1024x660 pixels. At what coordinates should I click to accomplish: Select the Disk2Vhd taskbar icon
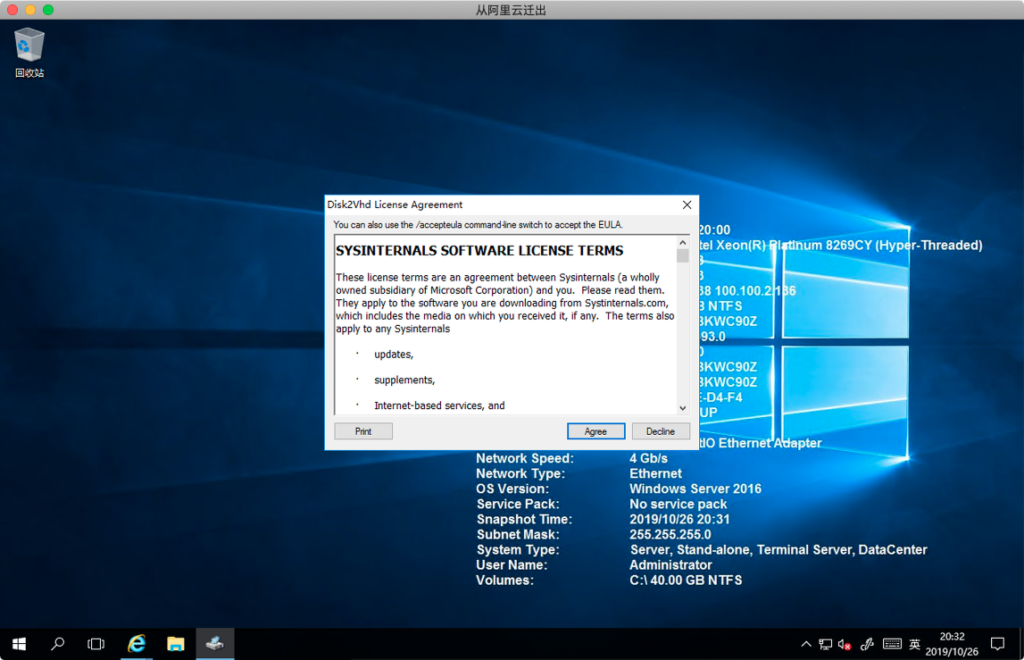pos(214,643)
